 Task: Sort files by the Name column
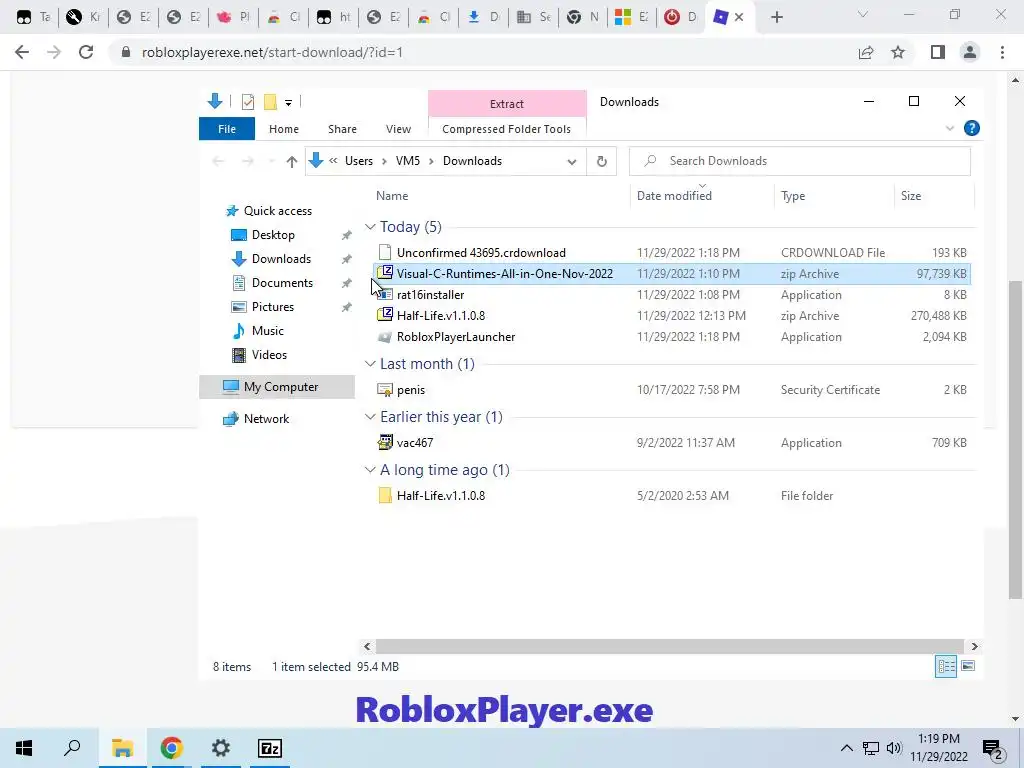coord(392,196)
